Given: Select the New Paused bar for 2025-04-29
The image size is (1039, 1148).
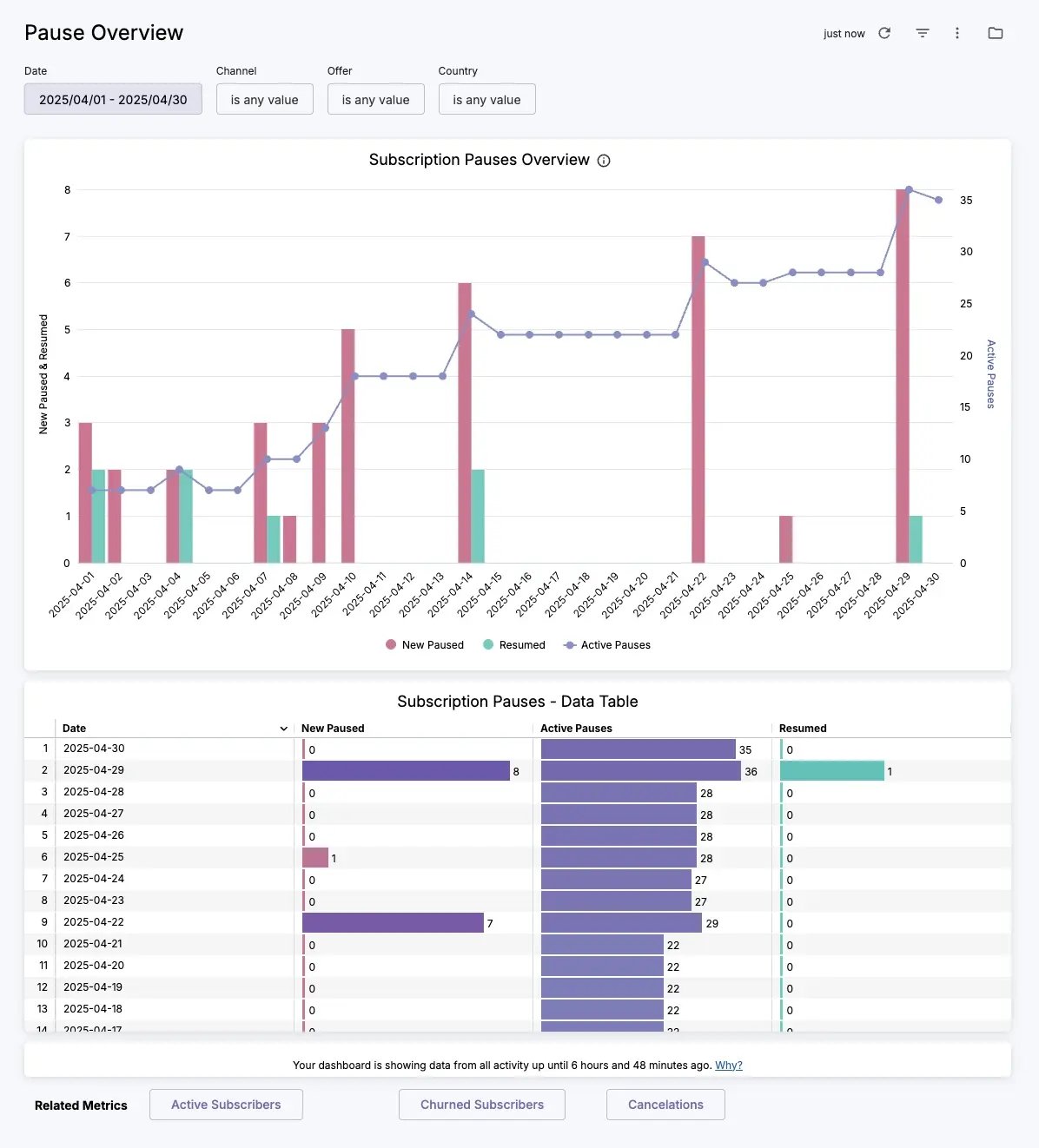Looking at the screenshot, I should coord(903,373).
